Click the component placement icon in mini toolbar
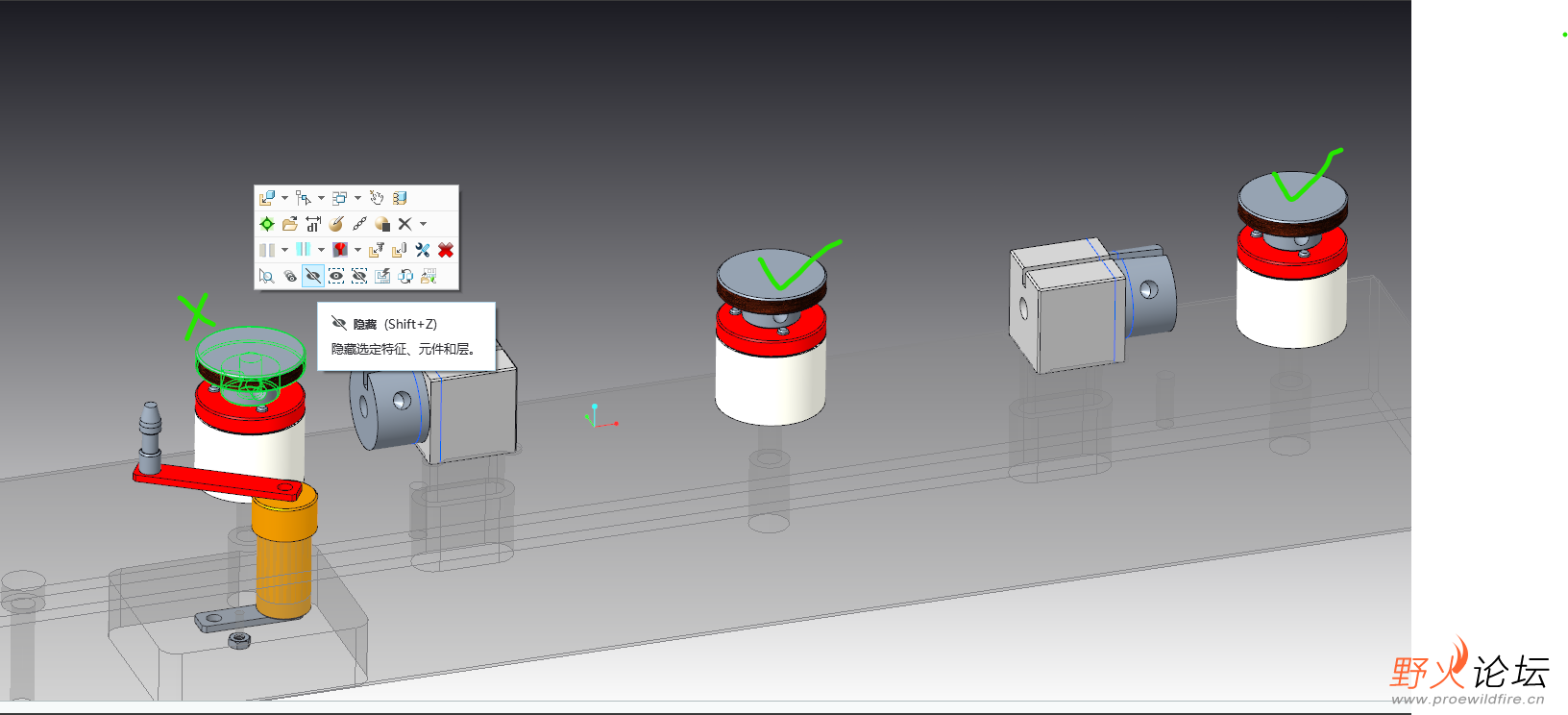The height and width of the screenshot is (715, 1568). (x=267, y=198)
